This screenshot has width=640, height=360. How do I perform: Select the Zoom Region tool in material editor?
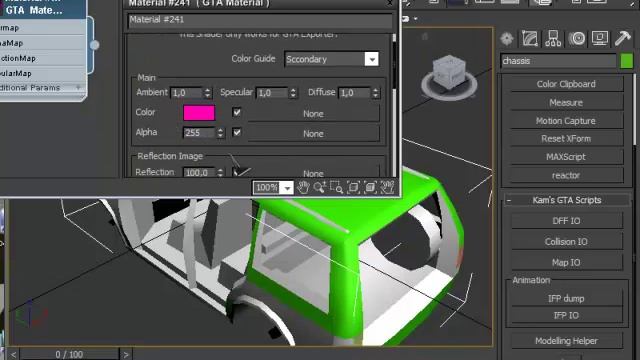(x=336, y=187)
